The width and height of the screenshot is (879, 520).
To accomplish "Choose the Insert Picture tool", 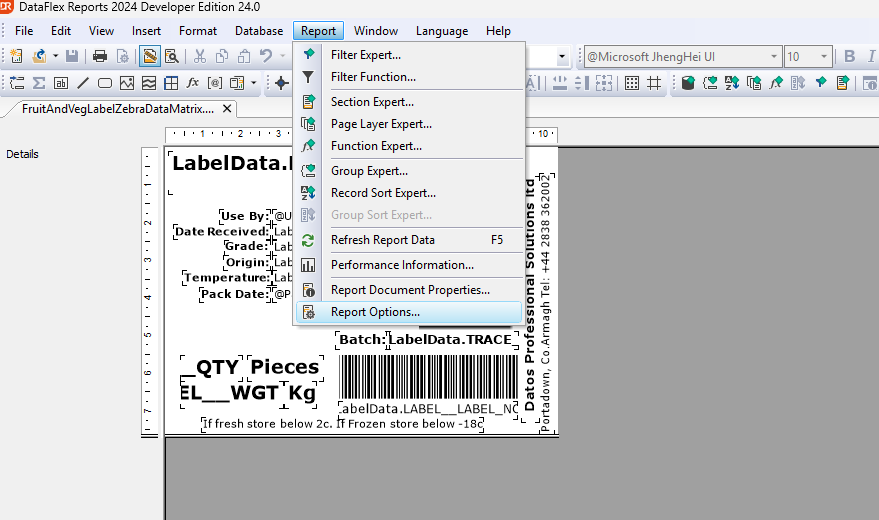I will coord(127,82).
